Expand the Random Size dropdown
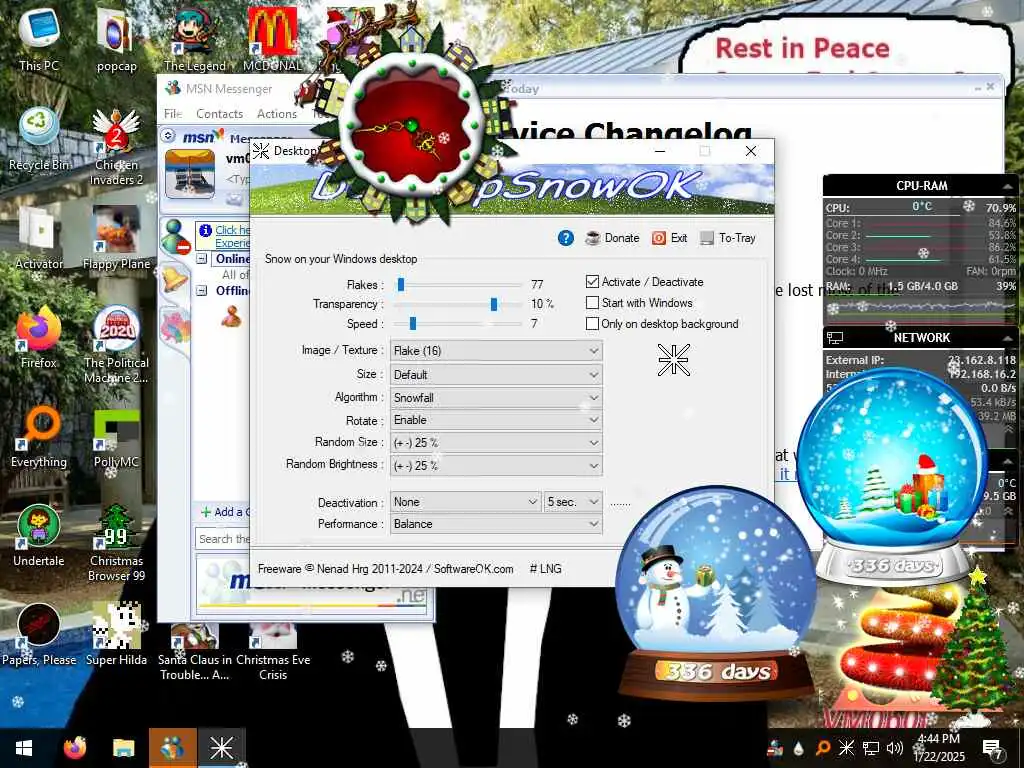Viewport: 1024px width, 768px height. coord(496,443)
